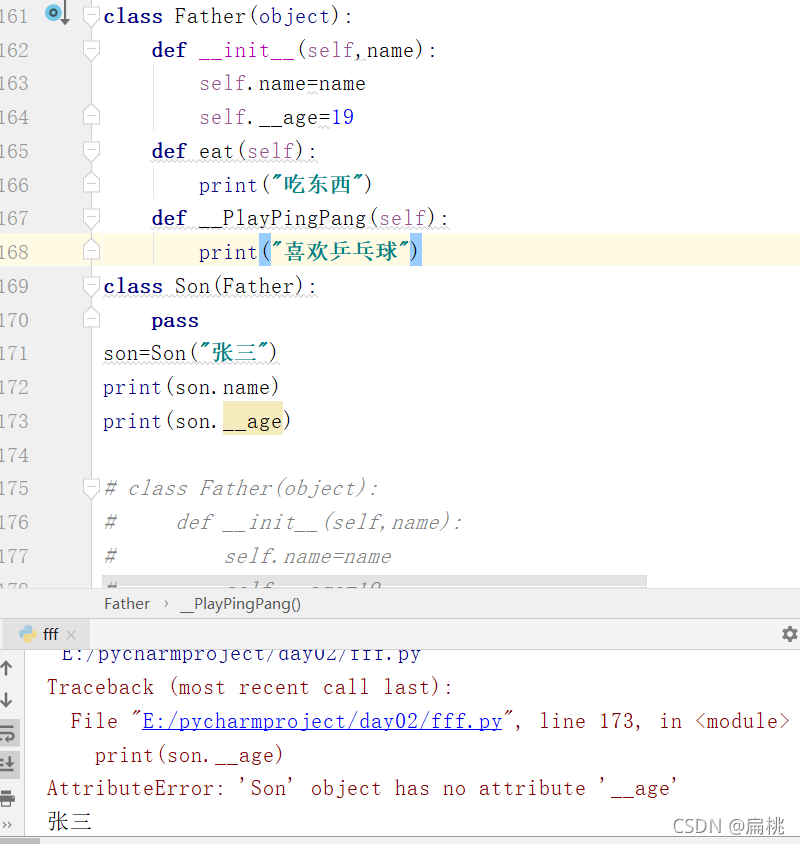Collapse the class Father code block
The image size is (800, 844).
[x=91, y=16]
